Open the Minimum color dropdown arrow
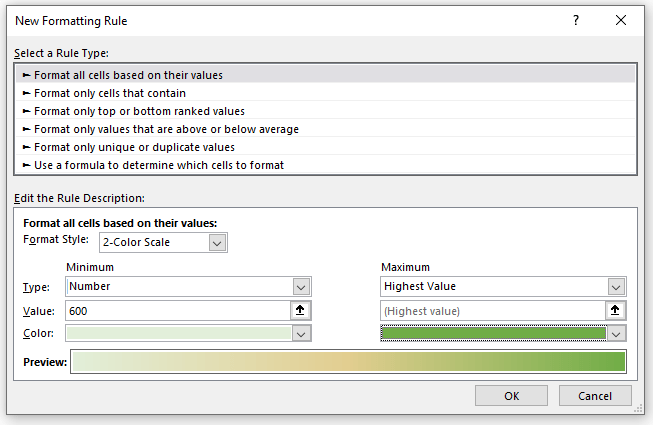This screenshot has height=425, width=653. (x=301, y=334)
